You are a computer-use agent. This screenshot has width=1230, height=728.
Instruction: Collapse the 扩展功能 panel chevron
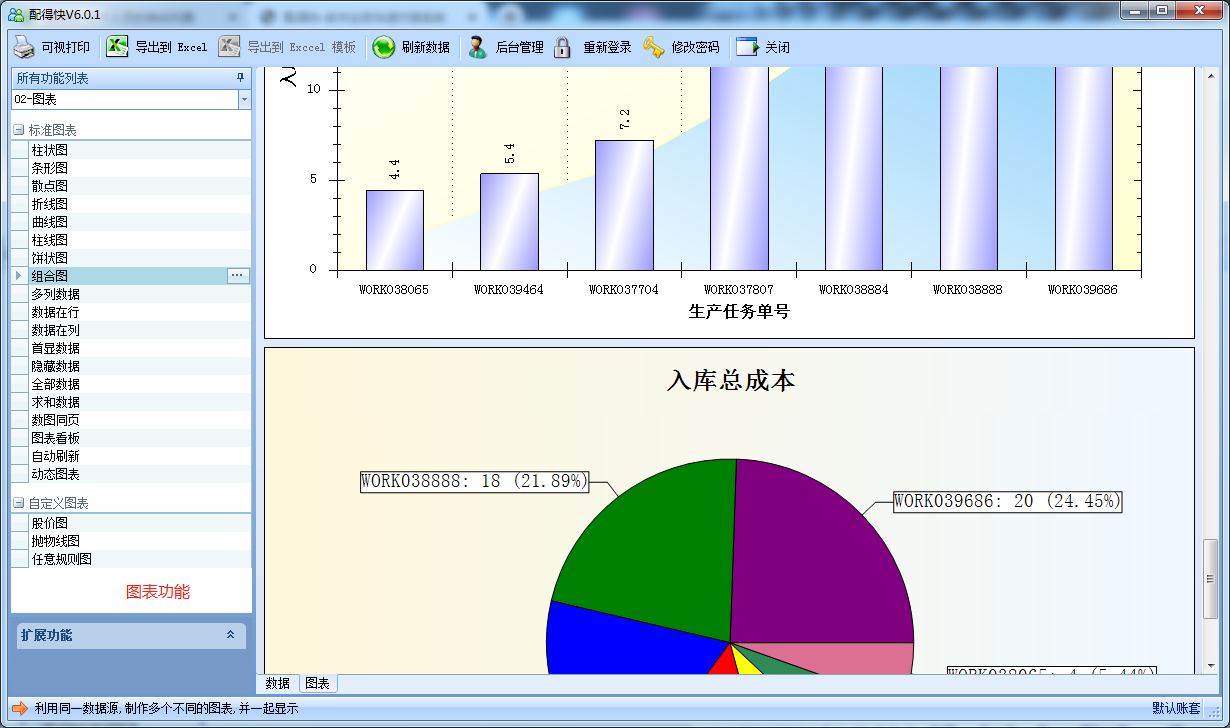(x=231, y=635)
